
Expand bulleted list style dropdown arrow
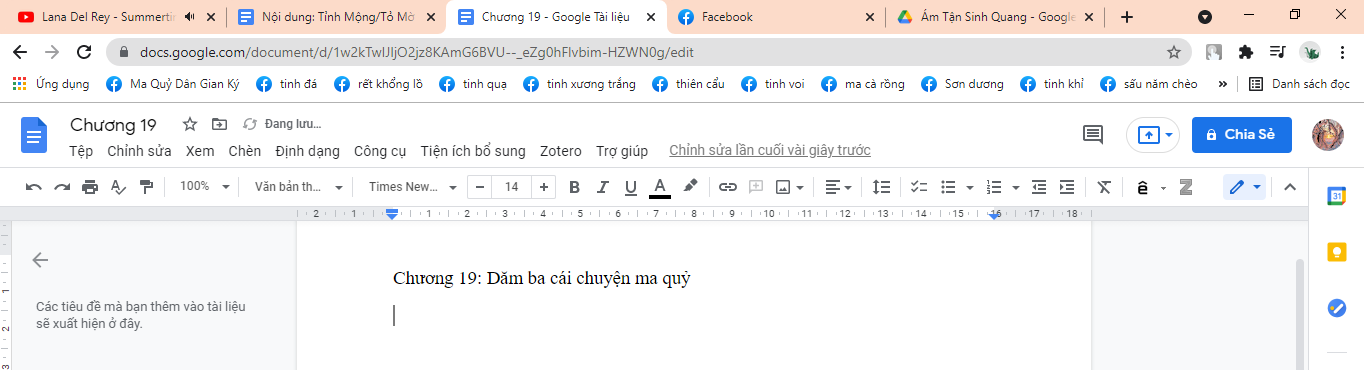(x=970, y=187)
